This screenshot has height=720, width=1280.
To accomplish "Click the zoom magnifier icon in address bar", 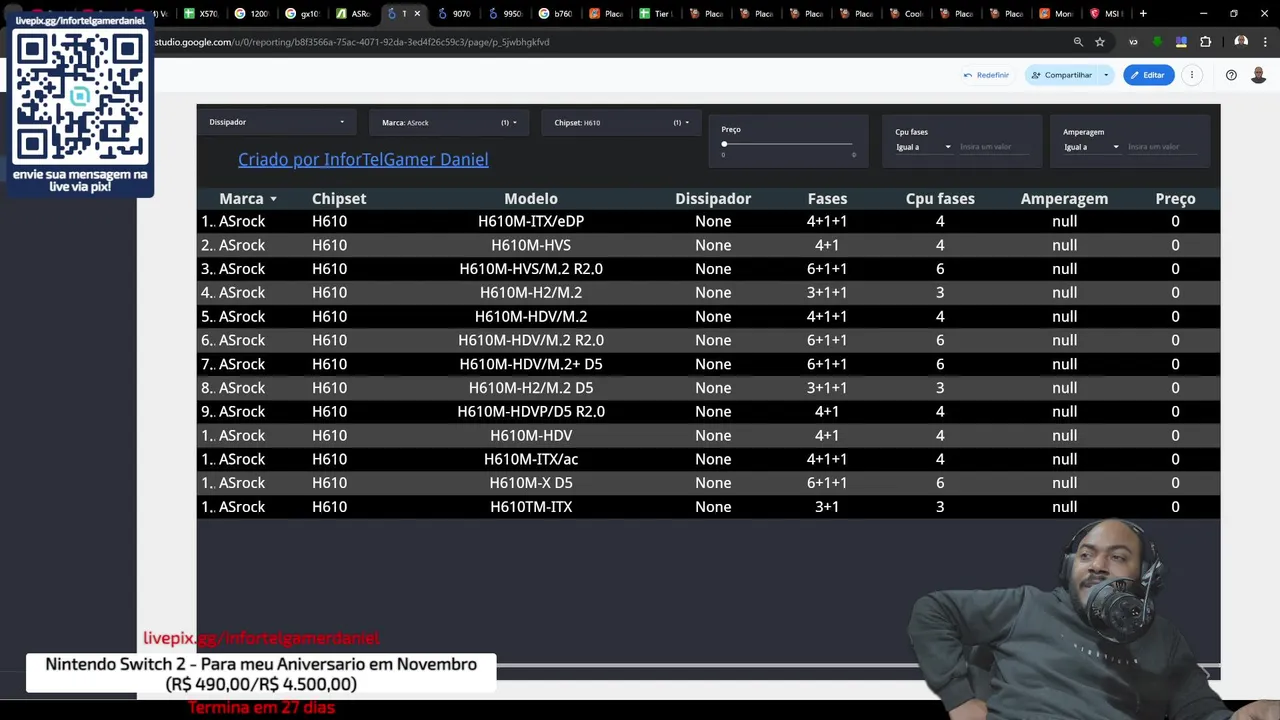I will 1078,42.
